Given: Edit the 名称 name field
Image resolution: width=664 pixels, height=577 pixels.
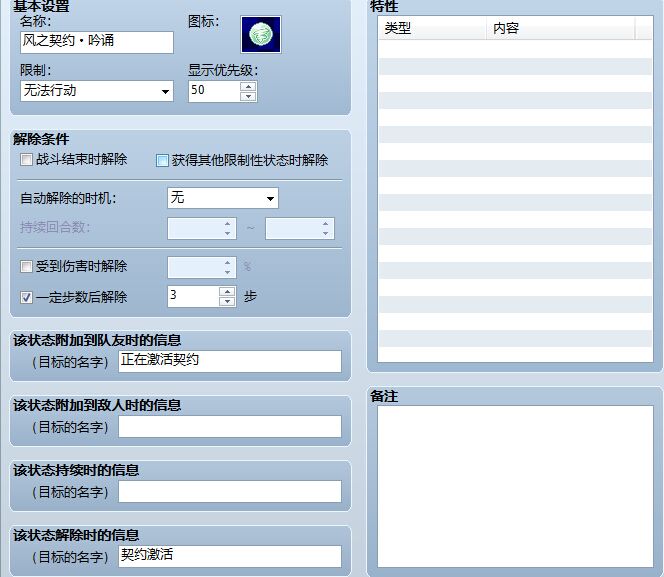Looking at the screenshot, I should [x=97, y=42].
